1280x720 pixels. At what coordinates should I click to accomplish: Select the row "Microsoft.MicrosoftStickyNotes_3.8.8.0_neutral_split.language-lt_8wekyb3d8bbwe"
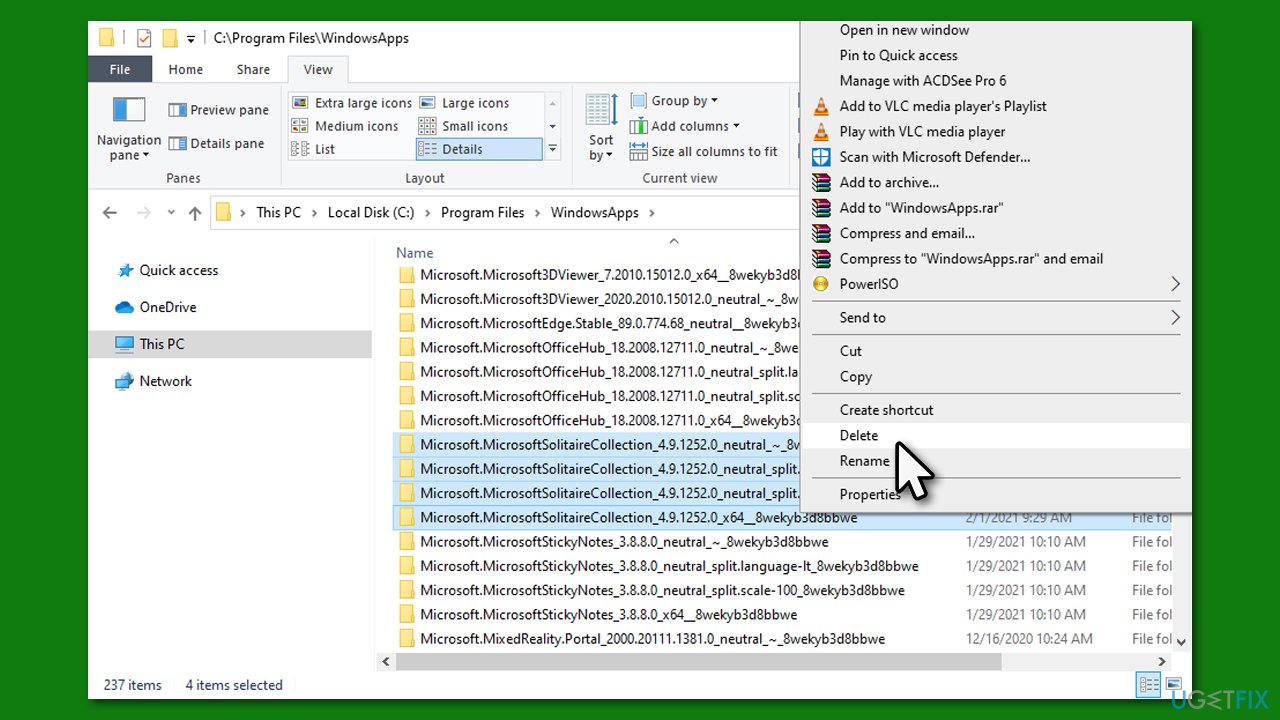tap(783, 566)
